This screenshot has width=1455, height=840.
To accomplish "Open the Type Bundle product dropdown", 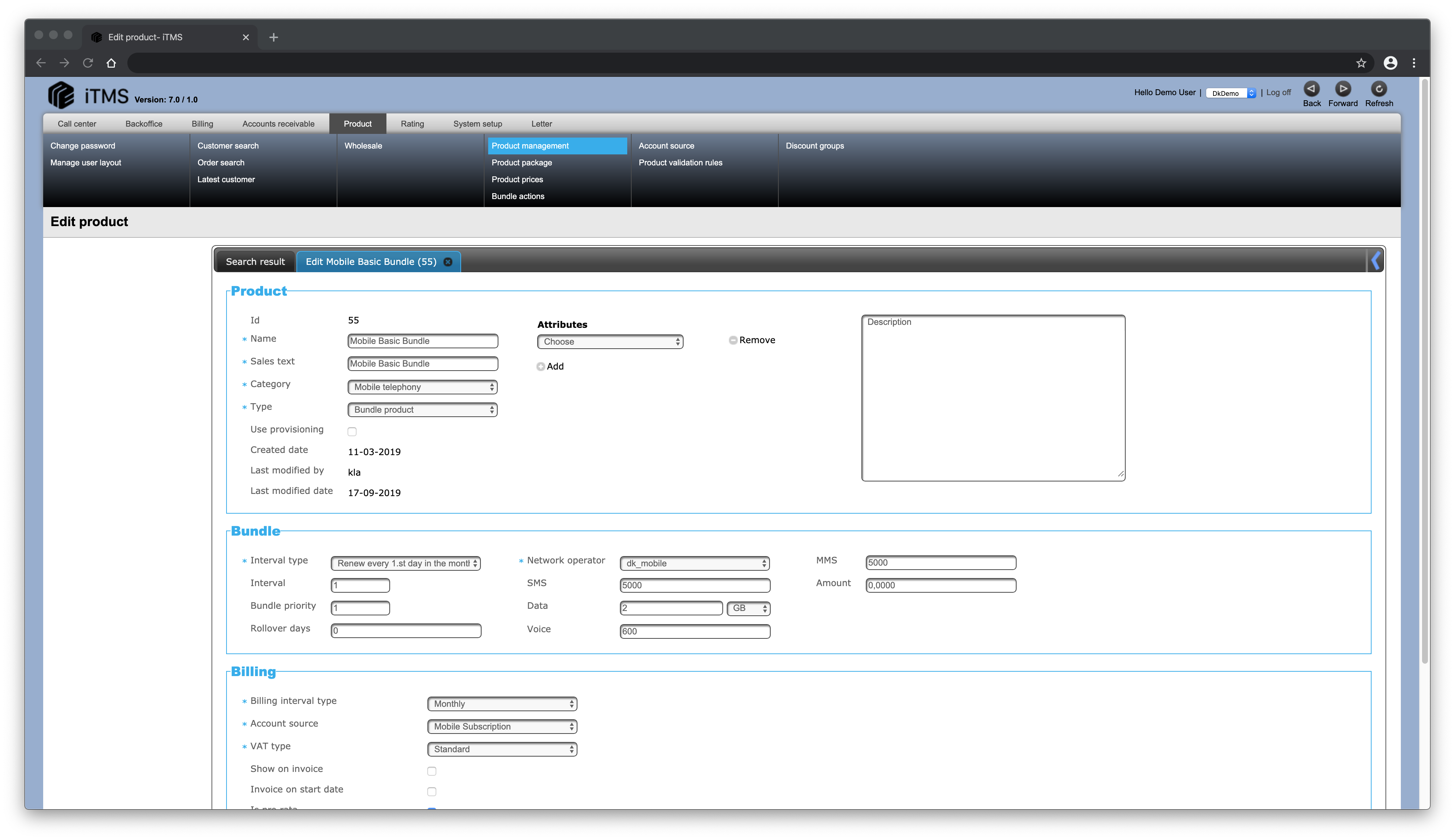I will 422,410.
